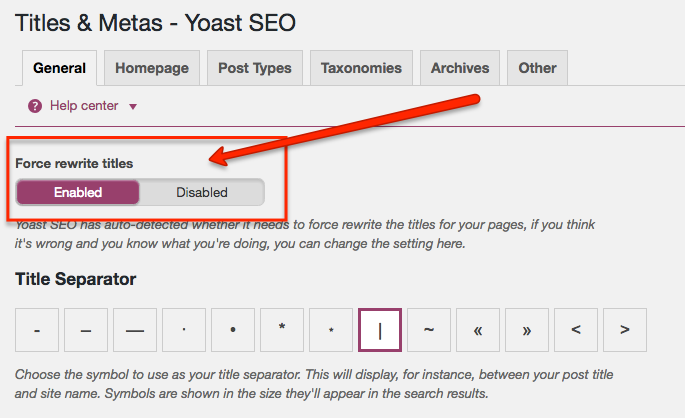Select the left double angle separator

[x=478, y=330]
